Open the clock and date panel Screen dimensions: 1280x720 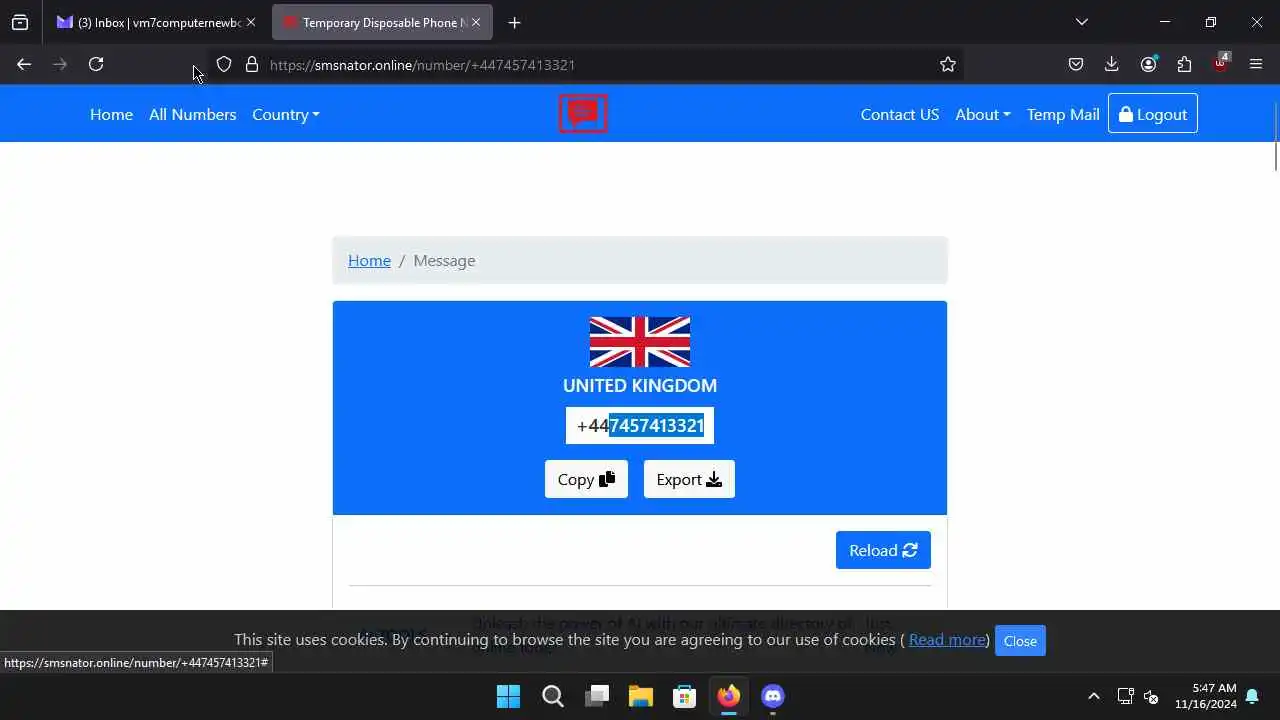pyautogui.click(x=1206, y=696)
